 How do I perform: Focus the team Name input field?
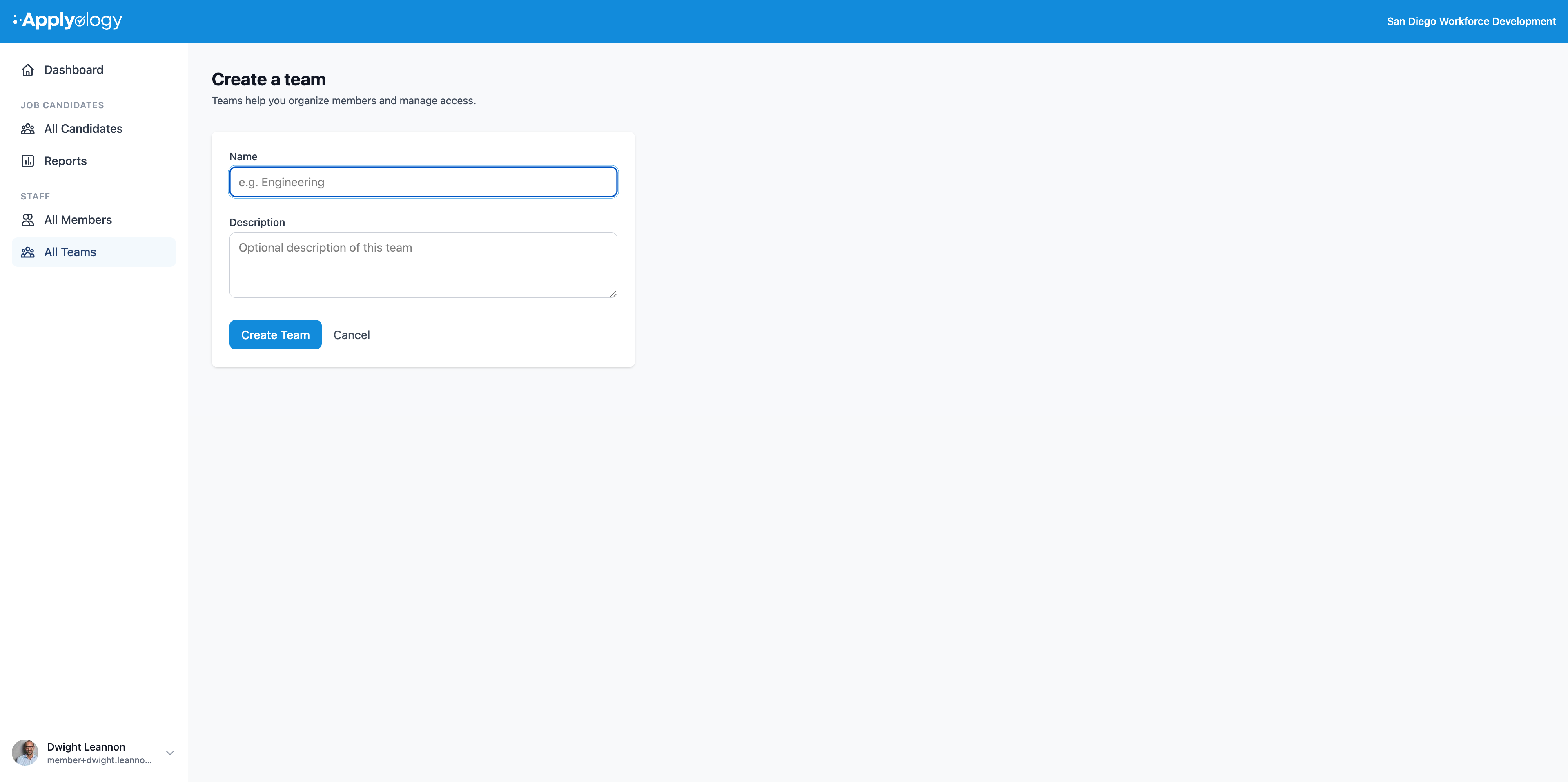pos(423,182)
